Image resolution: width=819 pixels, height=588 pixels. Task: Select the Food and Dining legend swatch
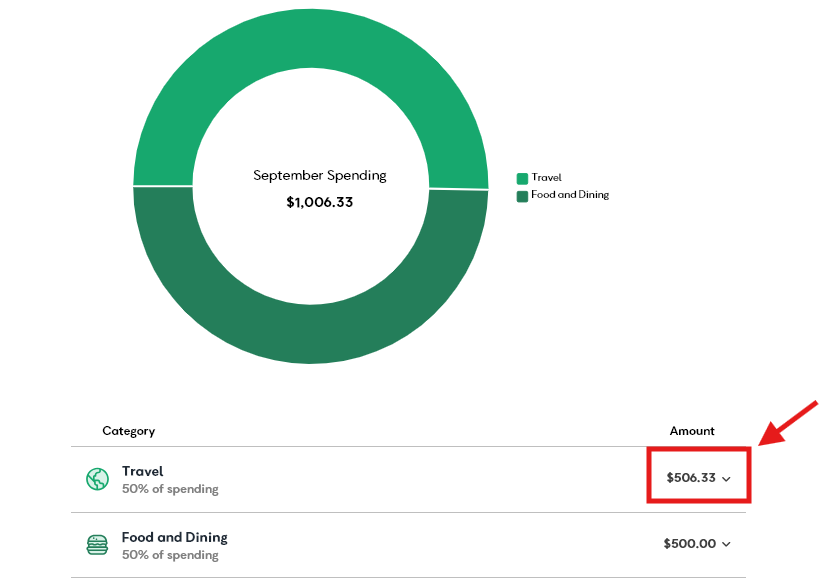pos(522,196)
